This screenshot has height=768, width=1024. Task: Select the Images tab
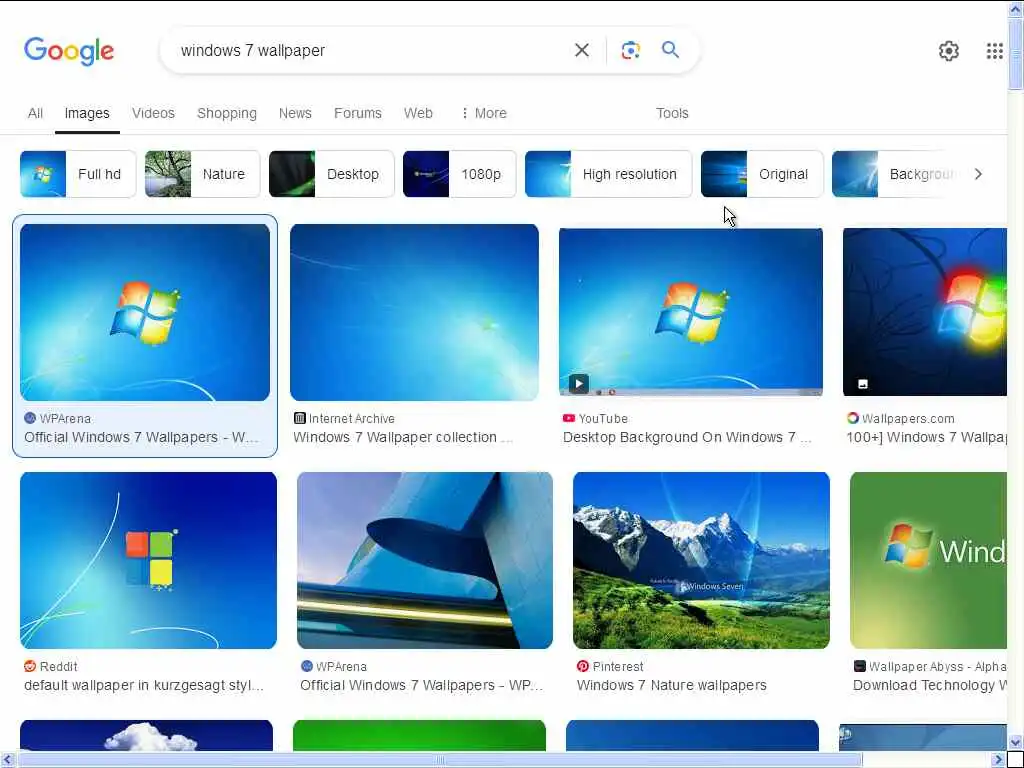pos(87,113)
